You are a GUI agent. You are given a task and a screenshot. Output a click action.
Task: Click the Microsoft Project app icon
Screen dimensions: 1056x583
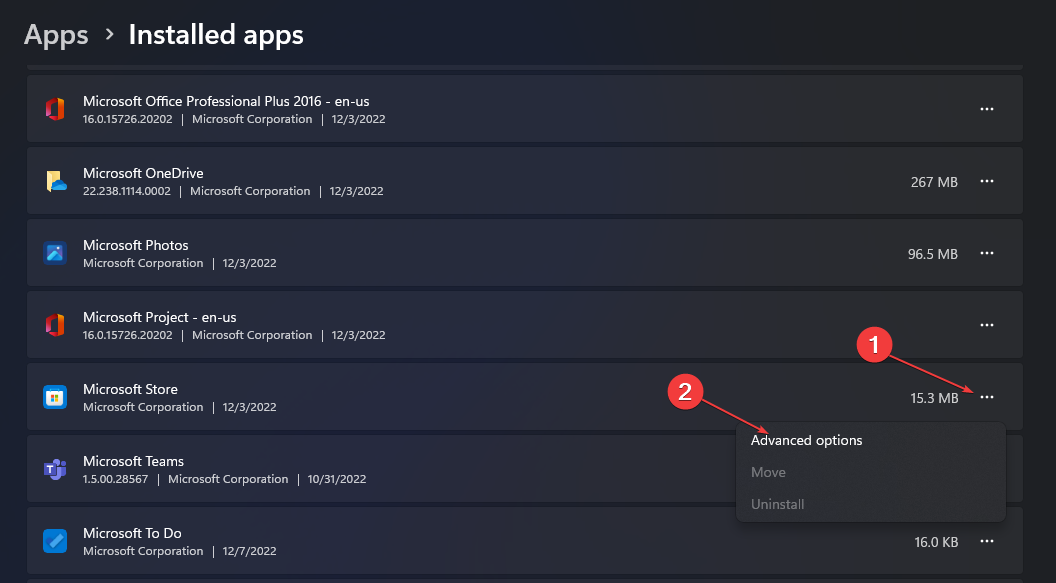tap(55, 325)
